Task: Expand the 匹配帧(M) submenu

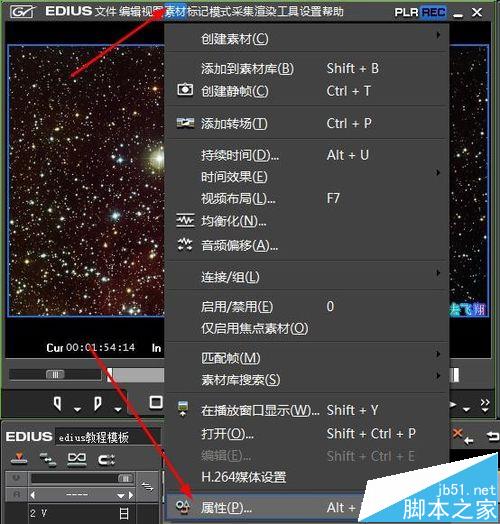Action: click(x=307, y=358)
